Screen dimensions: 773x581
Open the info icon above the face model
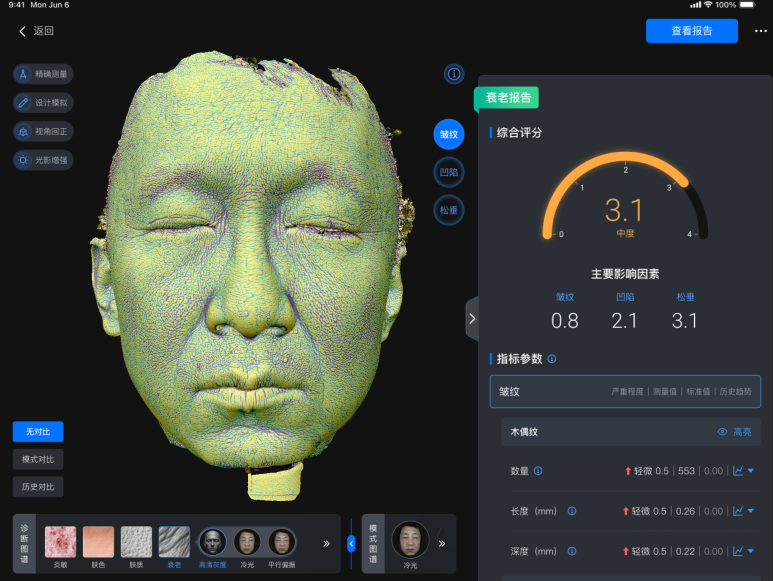point(454,74)
